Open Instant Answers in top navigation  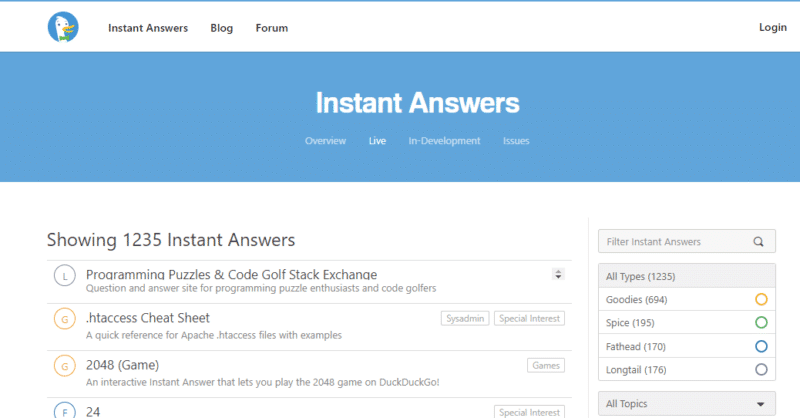pyautogui.click(x=148, y=28)
